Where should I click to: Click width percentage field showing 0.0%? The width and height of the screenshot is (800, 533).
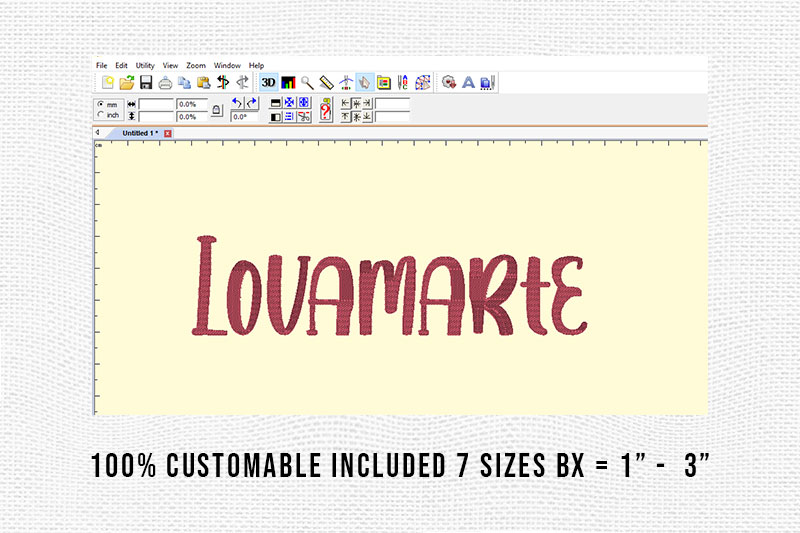[192, 104]
